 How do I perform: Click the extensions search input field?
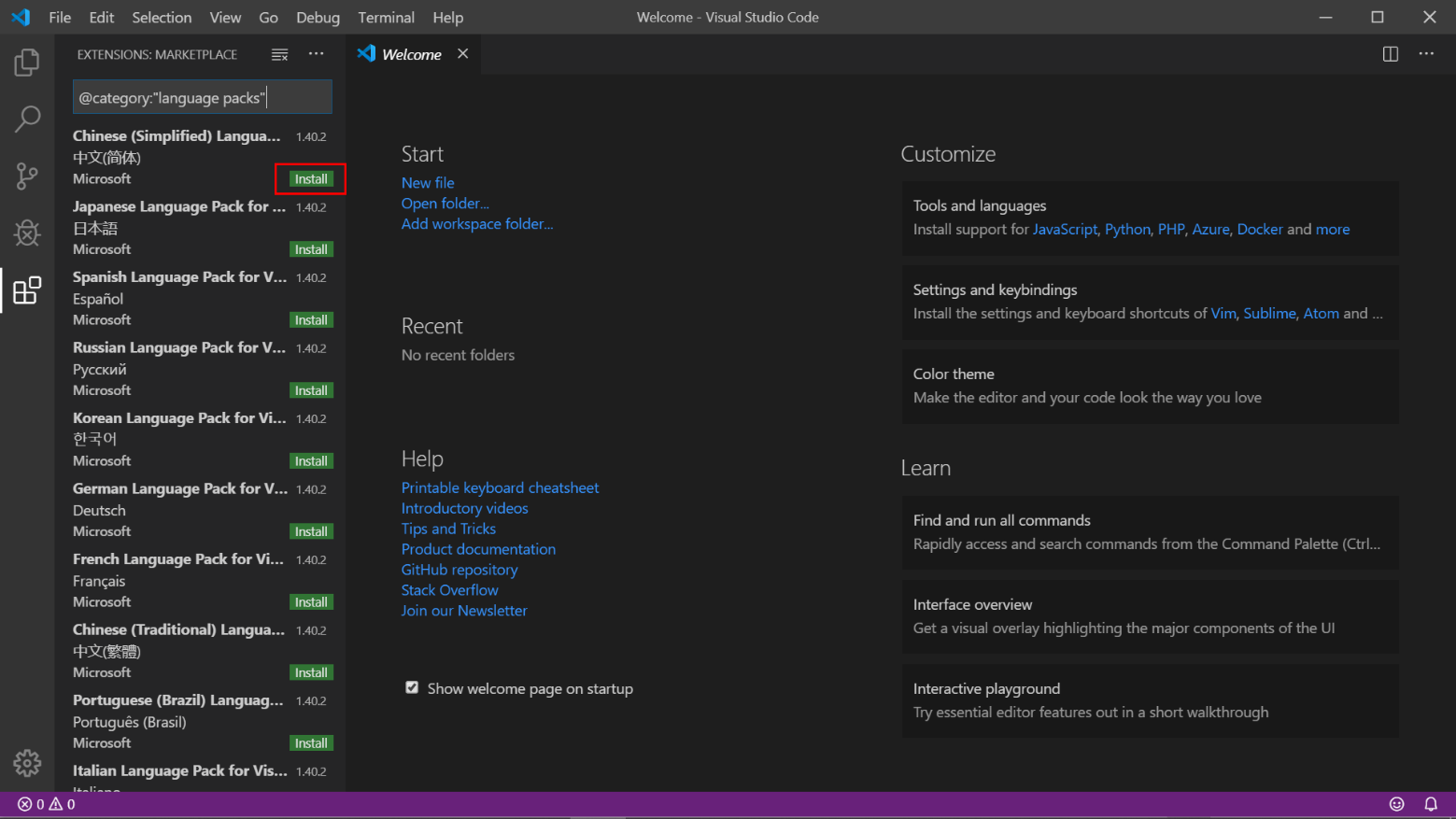click(202, 98)
